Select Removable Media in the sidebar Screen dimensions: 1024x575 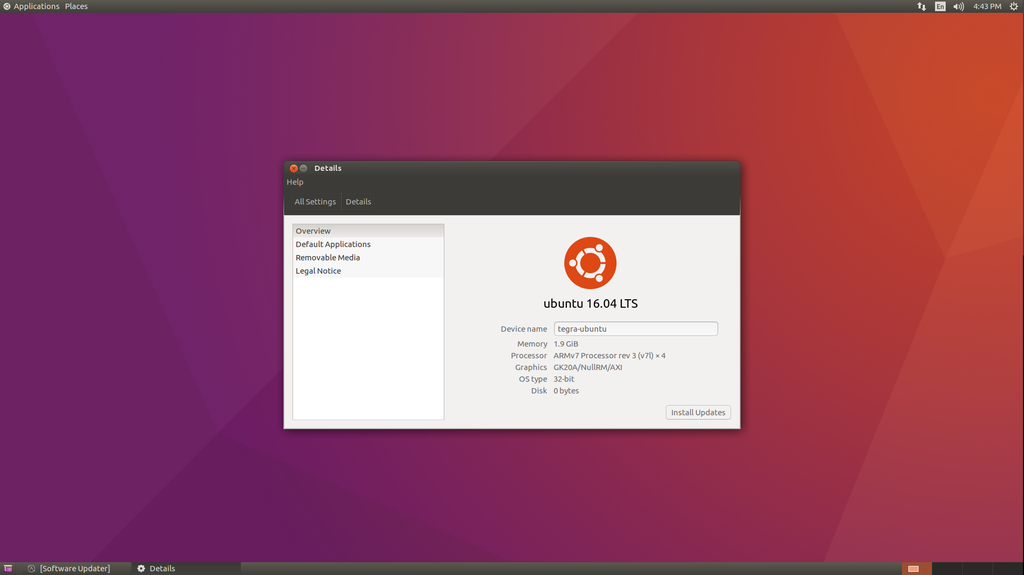point(368,257)
